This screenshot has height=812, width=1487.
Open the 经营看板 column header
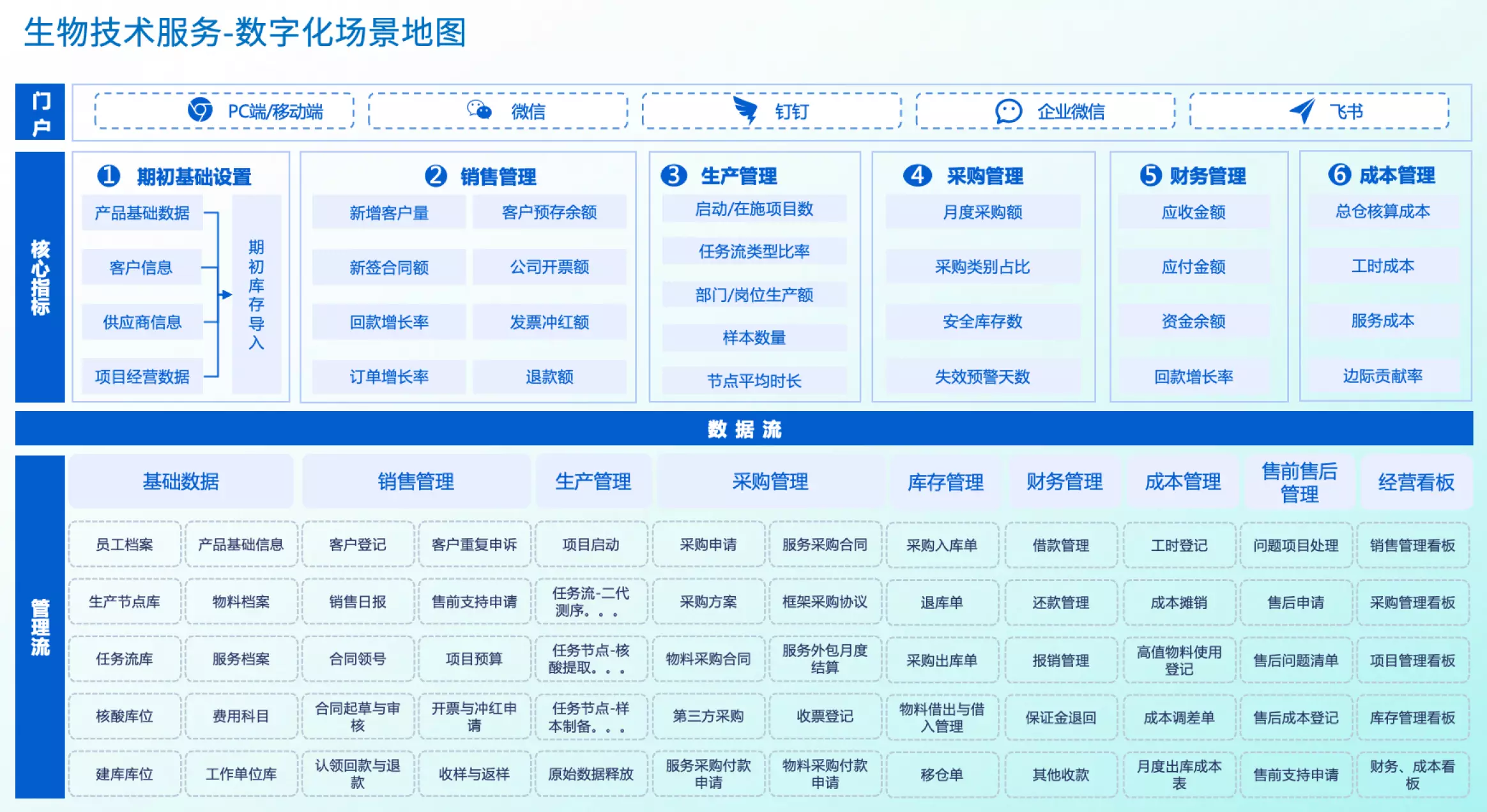pyautogui.click(x=1415, y=482)
